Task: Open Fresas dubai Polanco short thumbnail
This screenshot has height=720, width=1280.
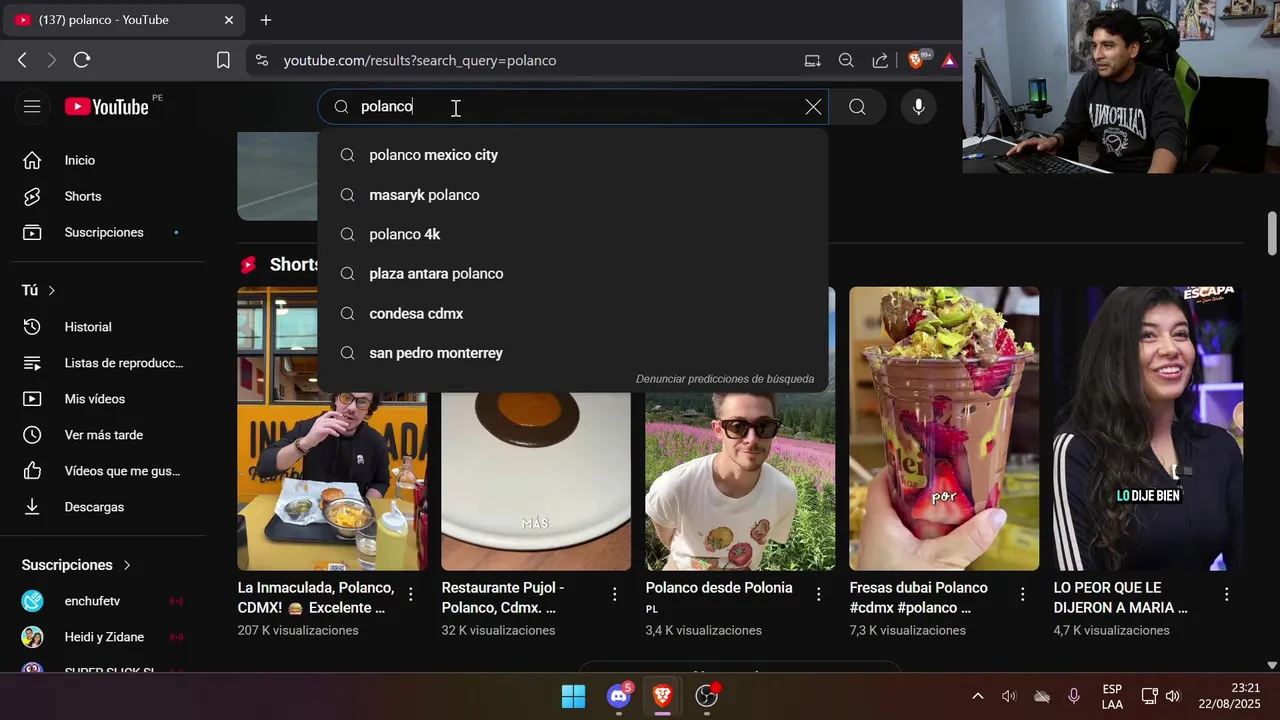Action: coord(944,428)
